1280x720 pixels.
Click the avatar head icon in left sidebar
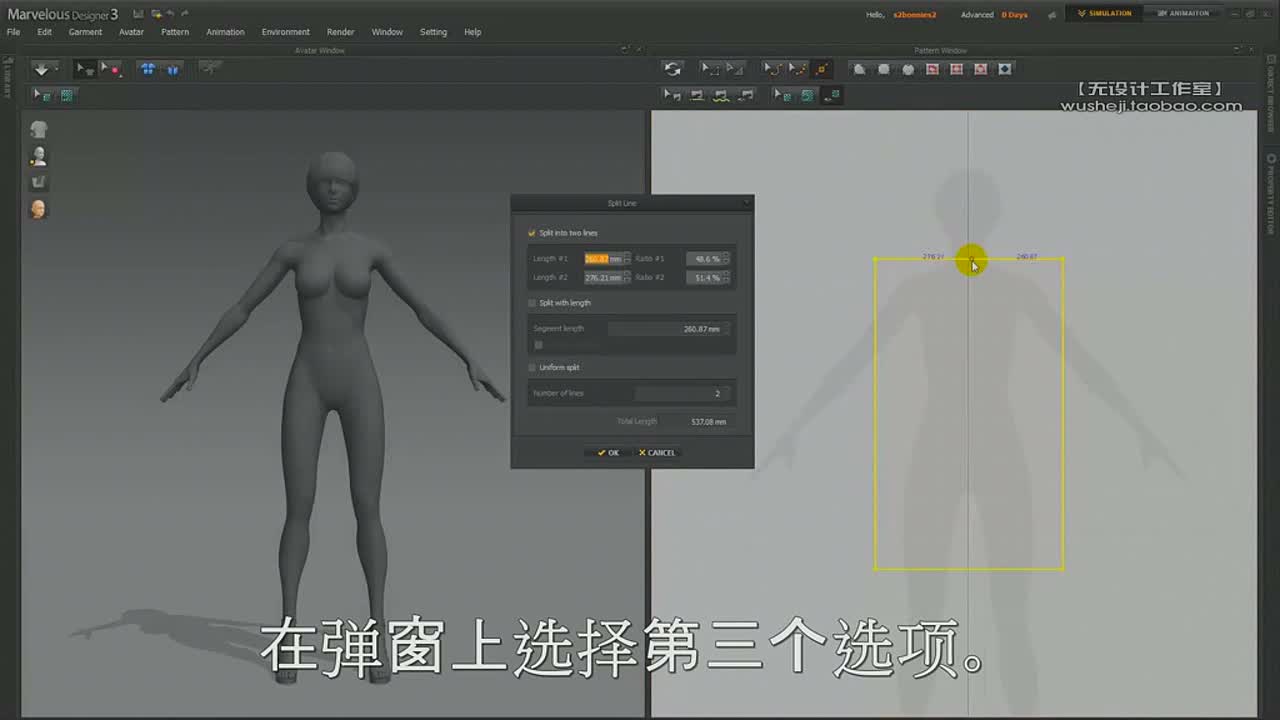(39, 130)
